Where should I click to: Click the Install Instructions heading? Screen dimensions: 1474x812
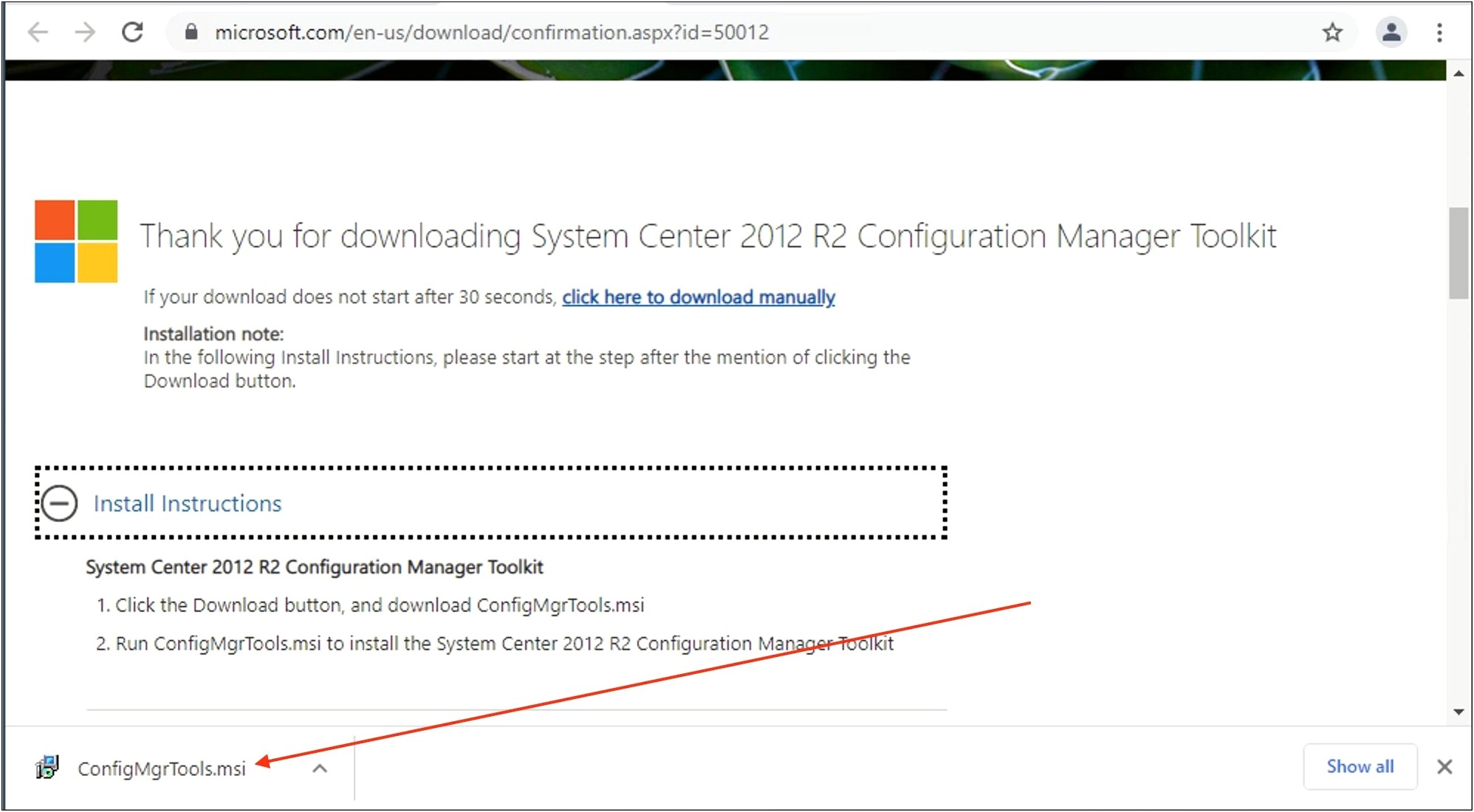[188, 503]
